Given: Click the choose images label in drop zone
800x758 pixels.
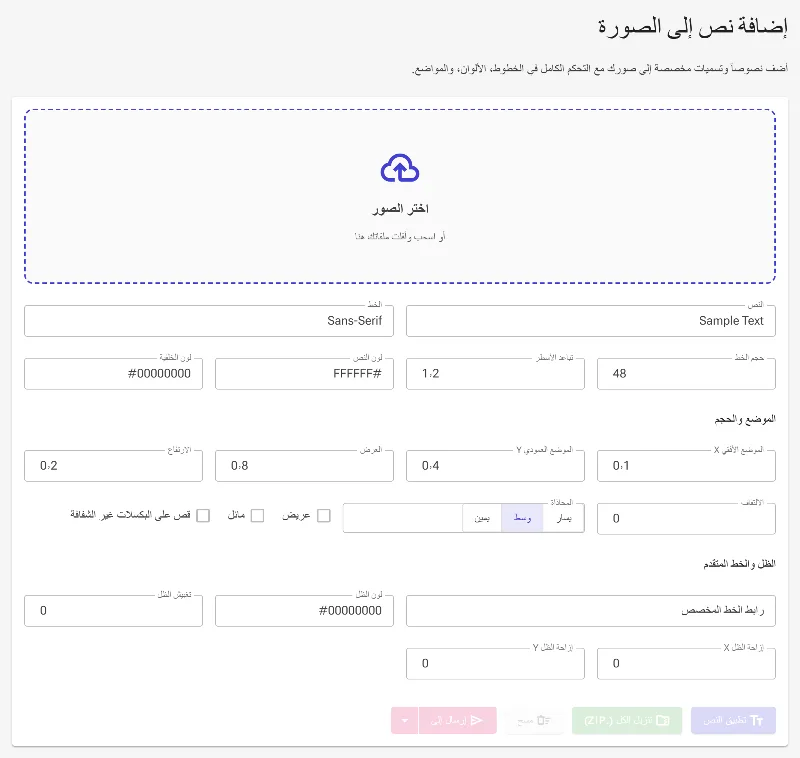Looking at the screenshot, I should pyautogui.click(x=400, y=209).
